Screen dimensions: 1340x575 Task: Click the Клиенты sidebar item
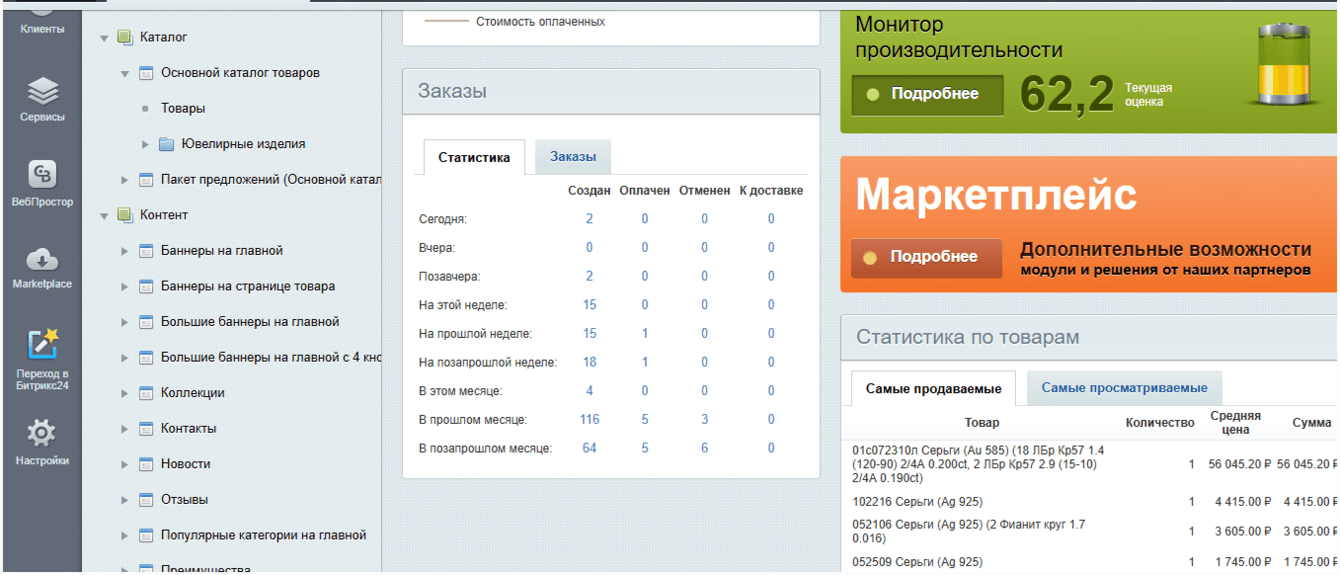tap(42, 29)
